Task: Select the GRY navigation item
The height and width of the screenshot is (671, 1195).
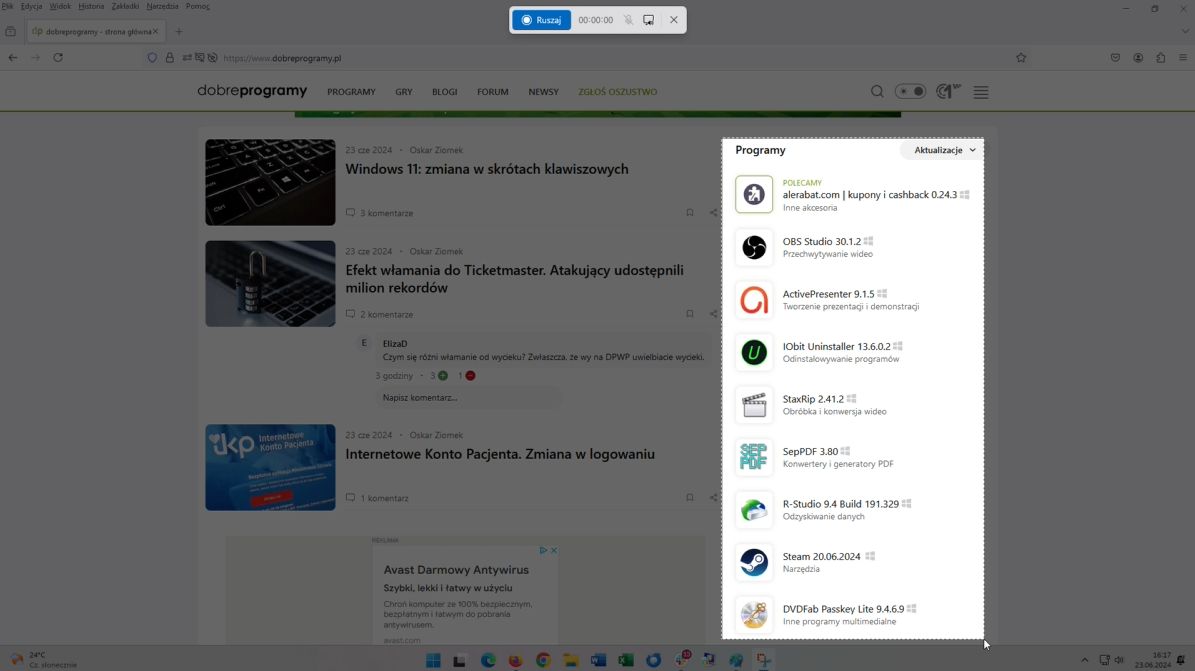Action: coord(403,91)
